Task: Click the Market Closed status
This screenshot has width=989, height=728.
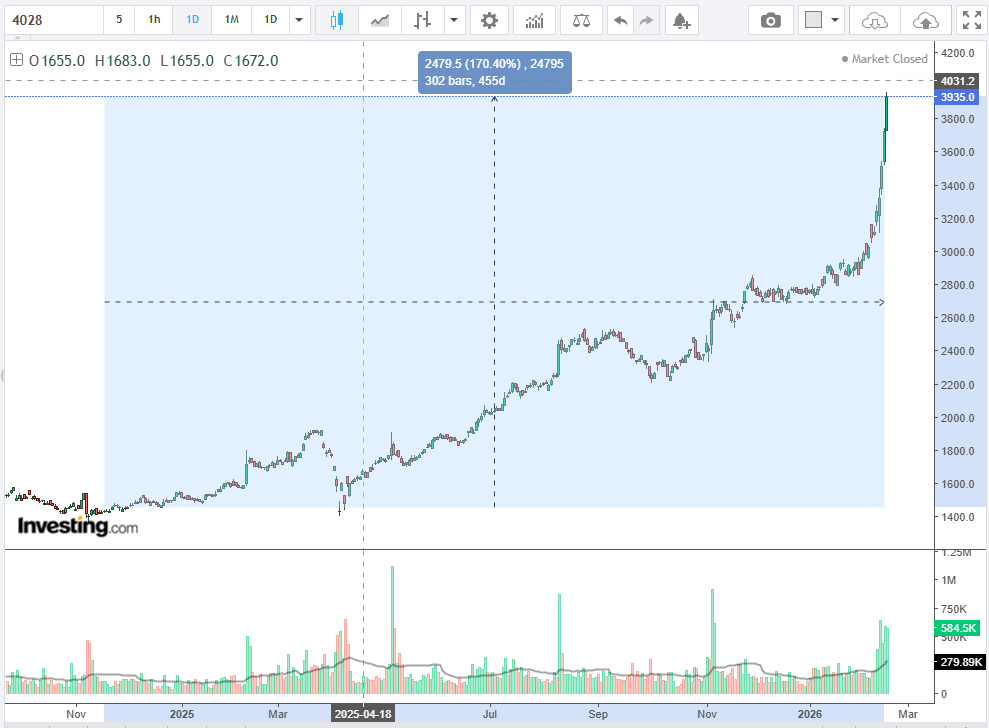Action: (884, 59)
